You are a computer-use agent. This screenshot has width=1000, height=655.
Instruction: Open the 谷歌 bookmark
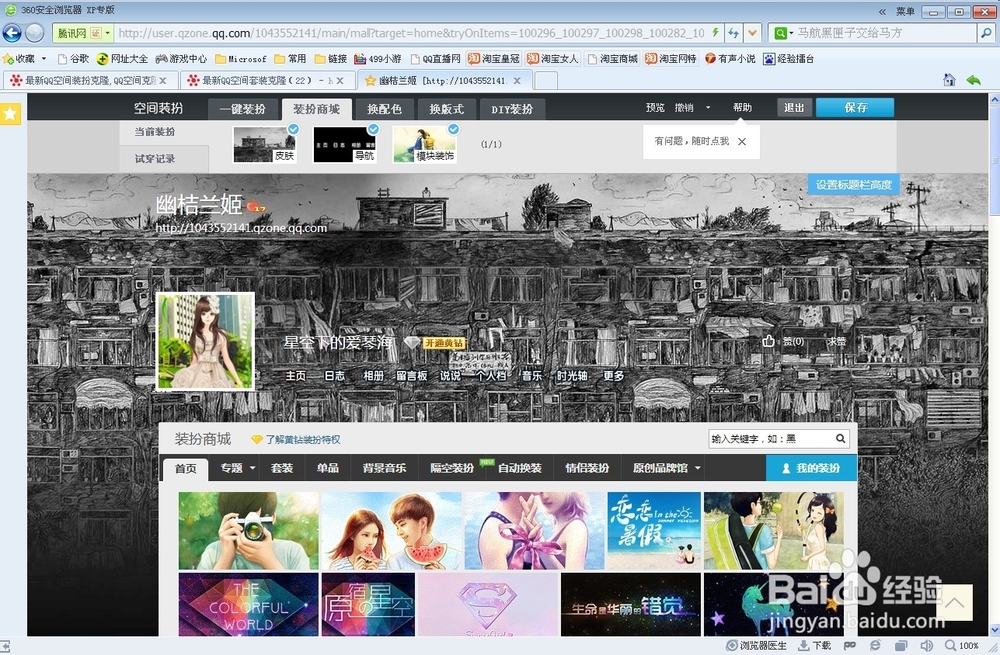(x=73, y=59)
